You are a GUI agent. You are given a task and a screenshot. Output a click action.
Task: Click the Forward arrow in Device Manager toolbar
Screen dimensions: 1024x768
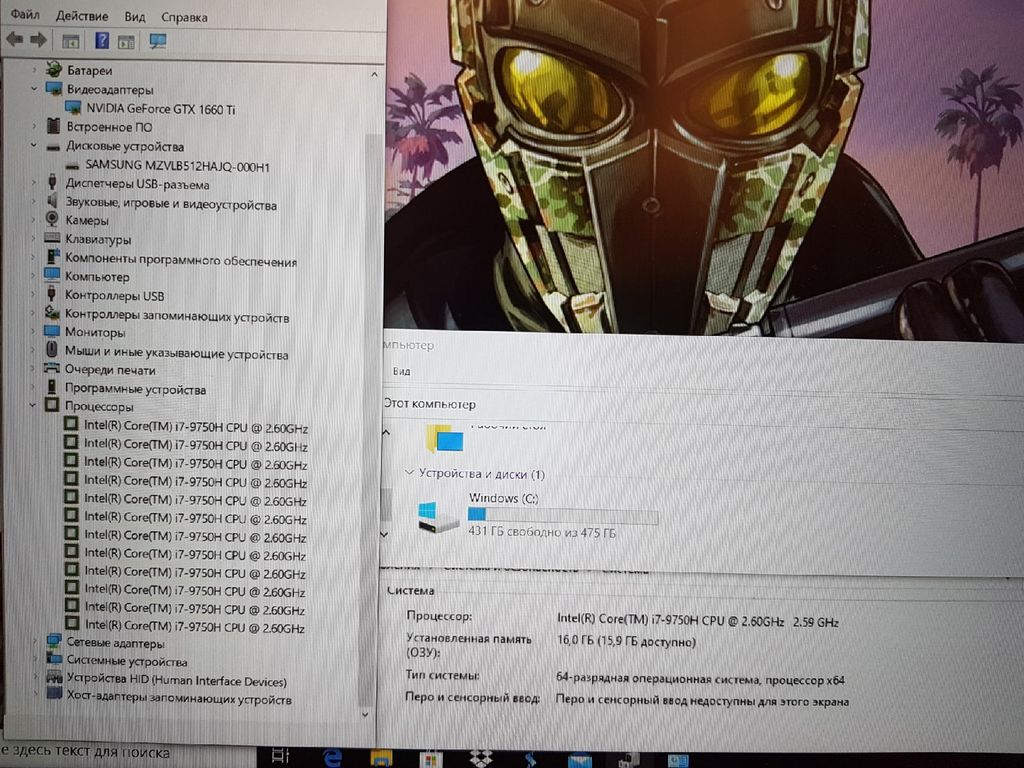[x=38, y=40]
